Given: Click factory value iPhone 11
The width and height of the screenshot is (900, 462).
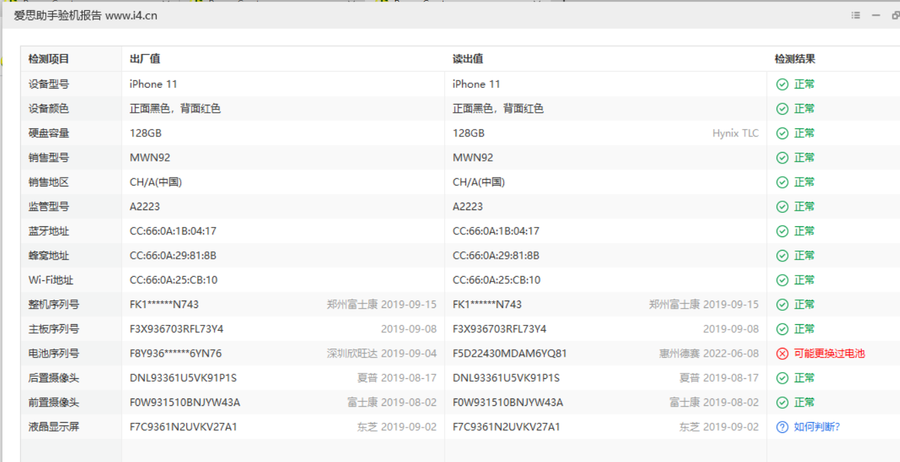Looking at the screenshot, I should pos(153,84).
